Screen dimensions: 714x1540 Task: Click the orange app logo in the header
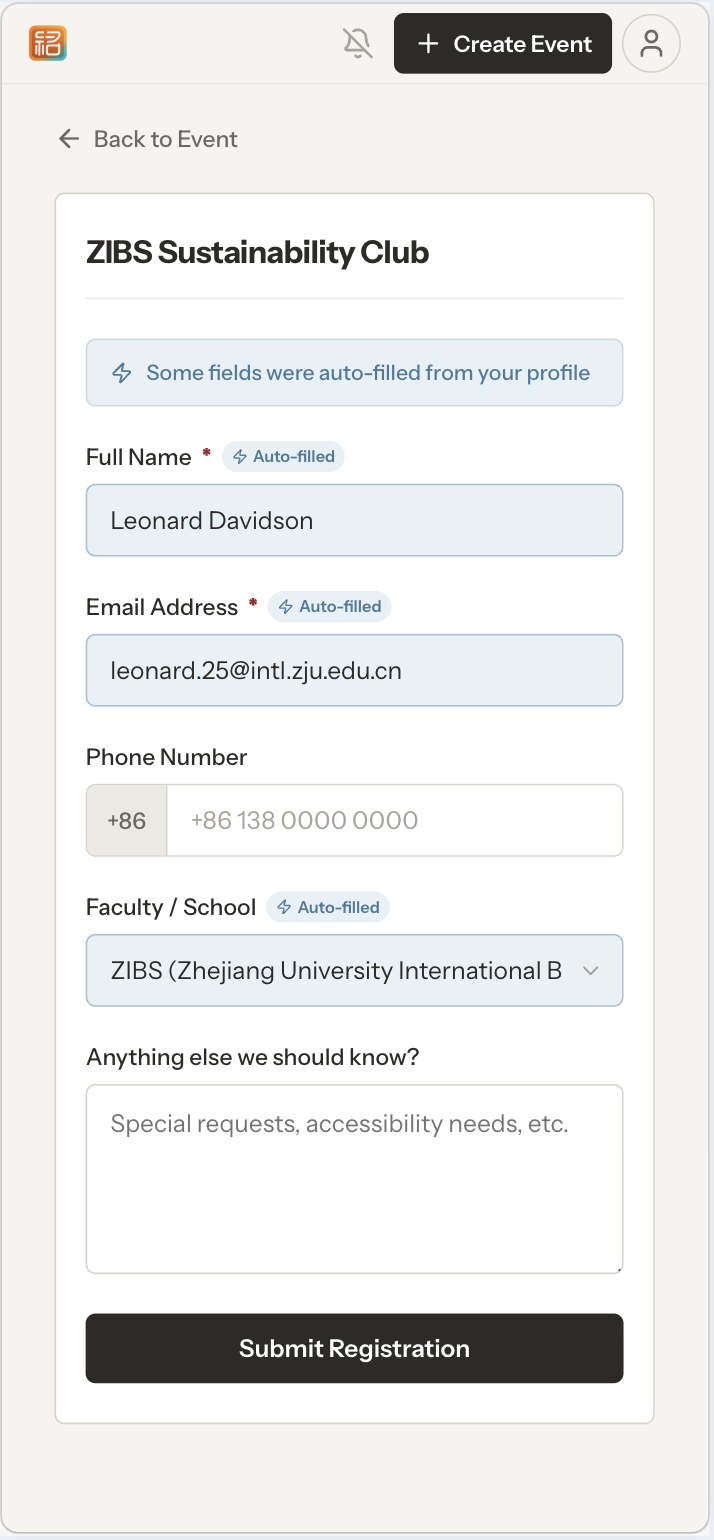click(47, 43)
